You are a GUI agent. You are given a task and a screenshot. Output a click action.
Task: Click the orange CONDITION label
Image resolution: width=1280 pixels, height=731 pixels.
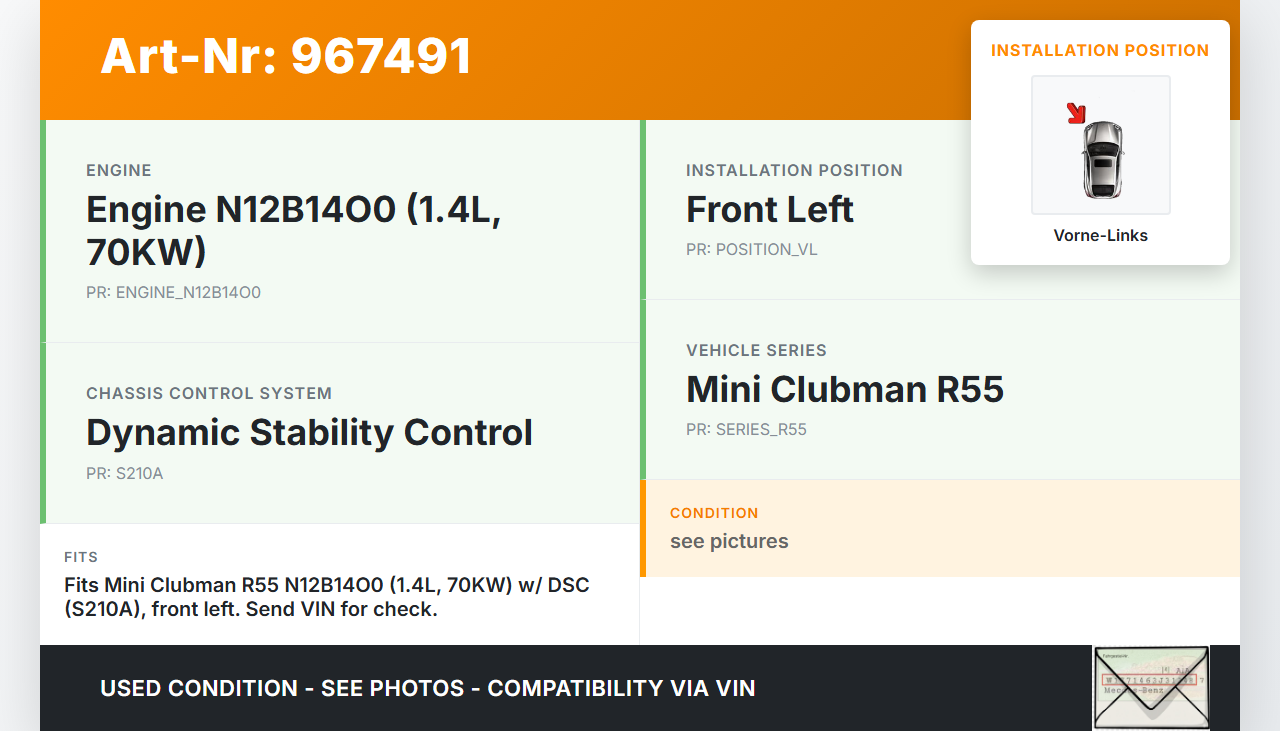[714, 513]
